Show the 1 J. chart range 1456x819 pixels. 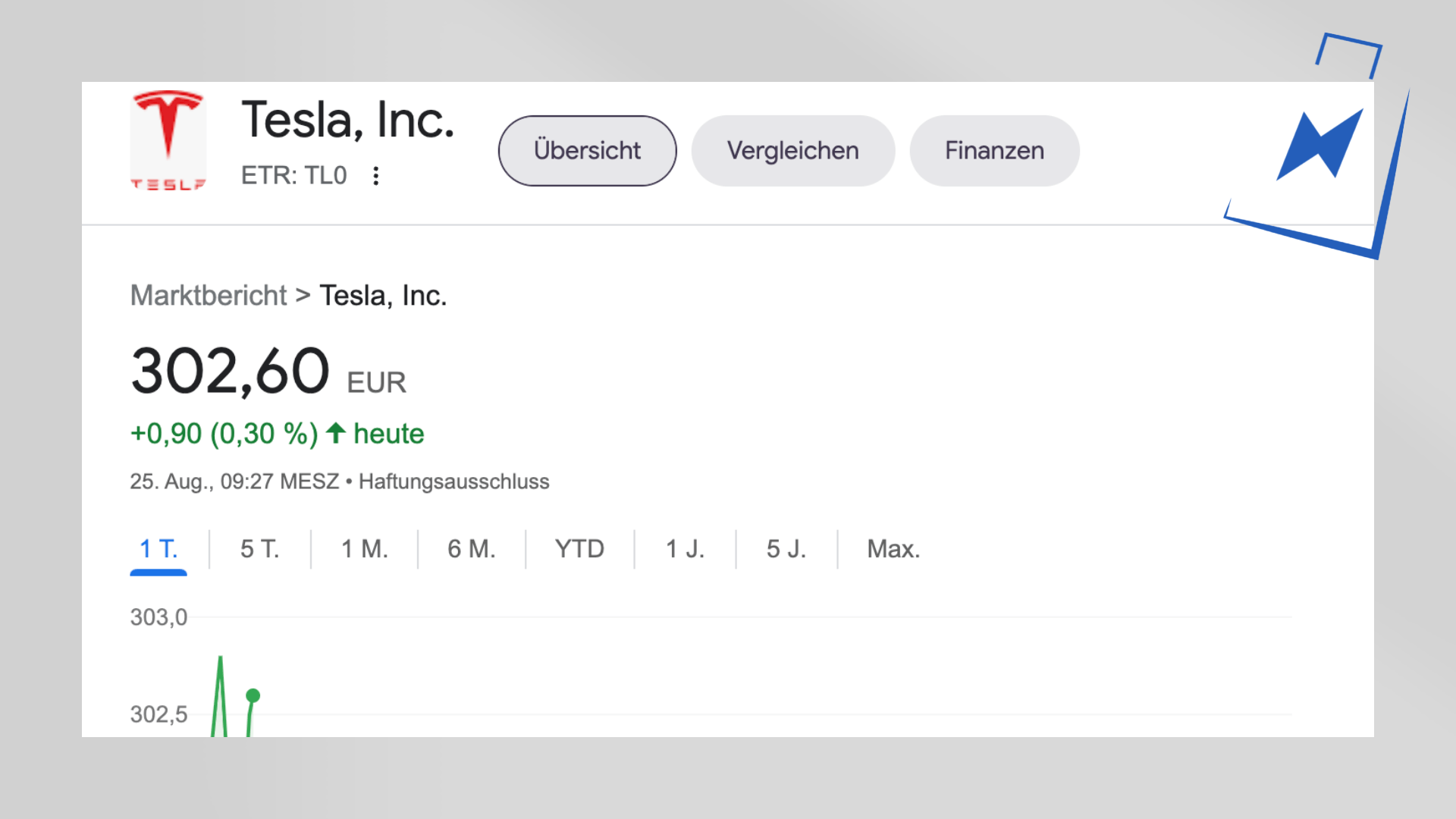point(685,548)
